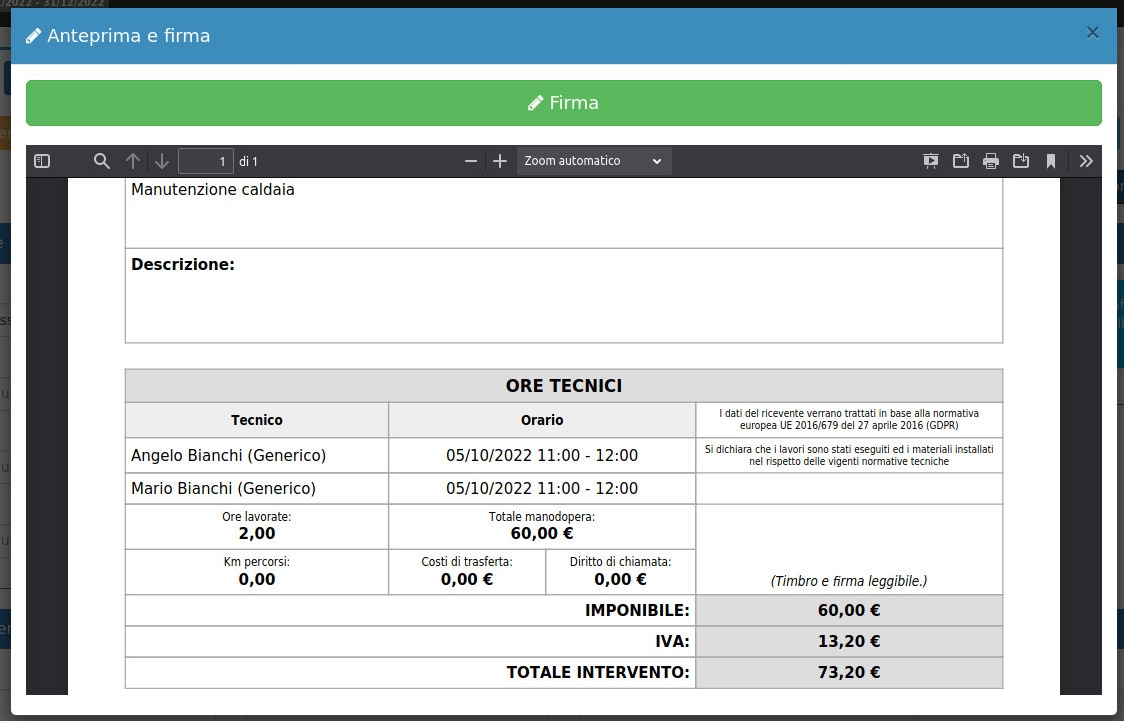1124x721 pixels.
Task: Go to previous page arrow
Action: [x=133, y=161]
